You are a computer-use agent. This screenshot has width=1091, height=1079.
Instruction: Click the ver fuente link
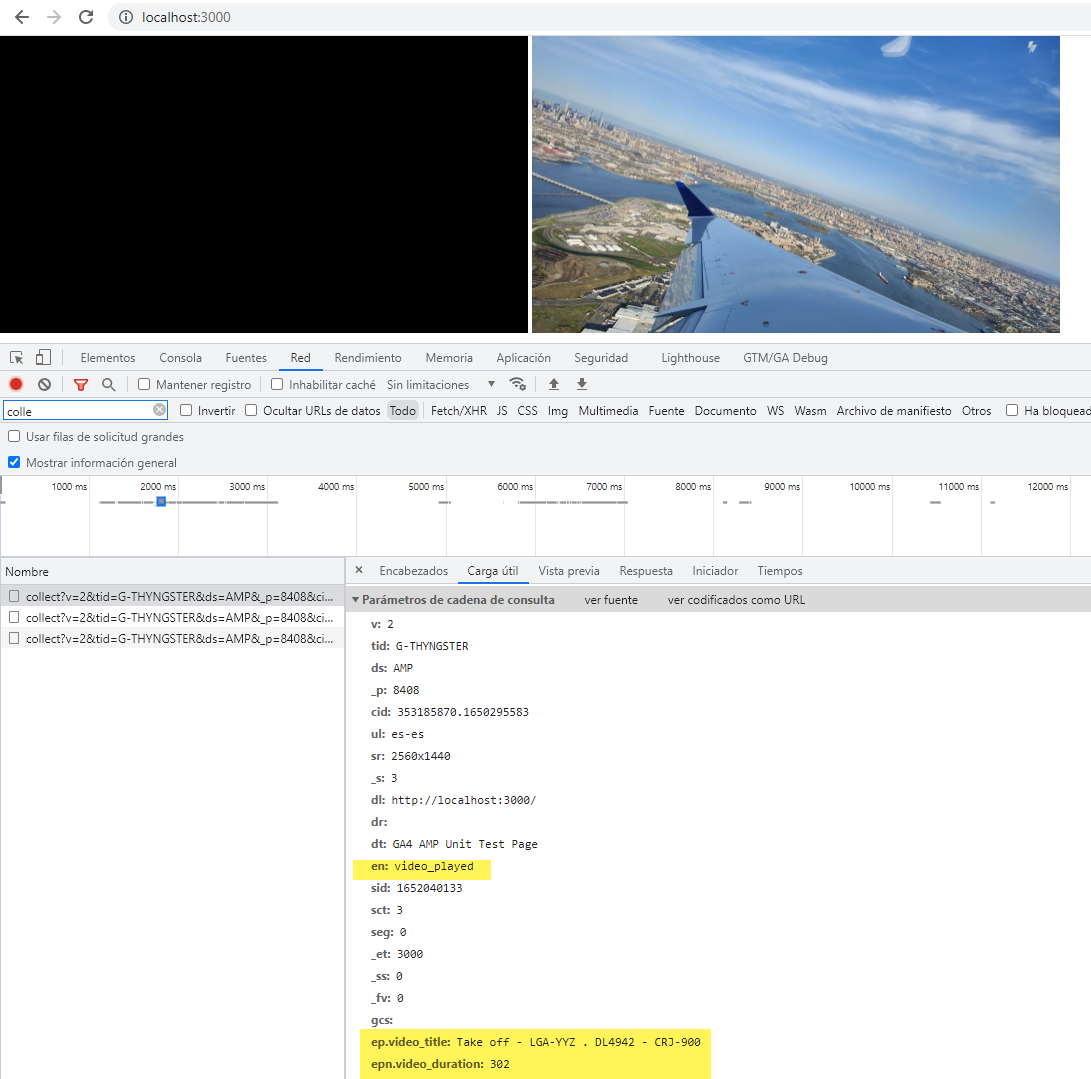[x=611, y=600]
